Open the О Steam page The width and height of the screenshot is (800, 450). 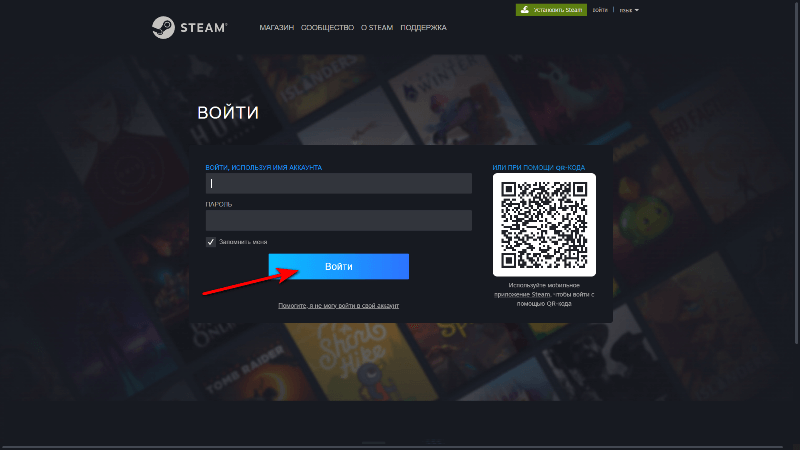377,28
